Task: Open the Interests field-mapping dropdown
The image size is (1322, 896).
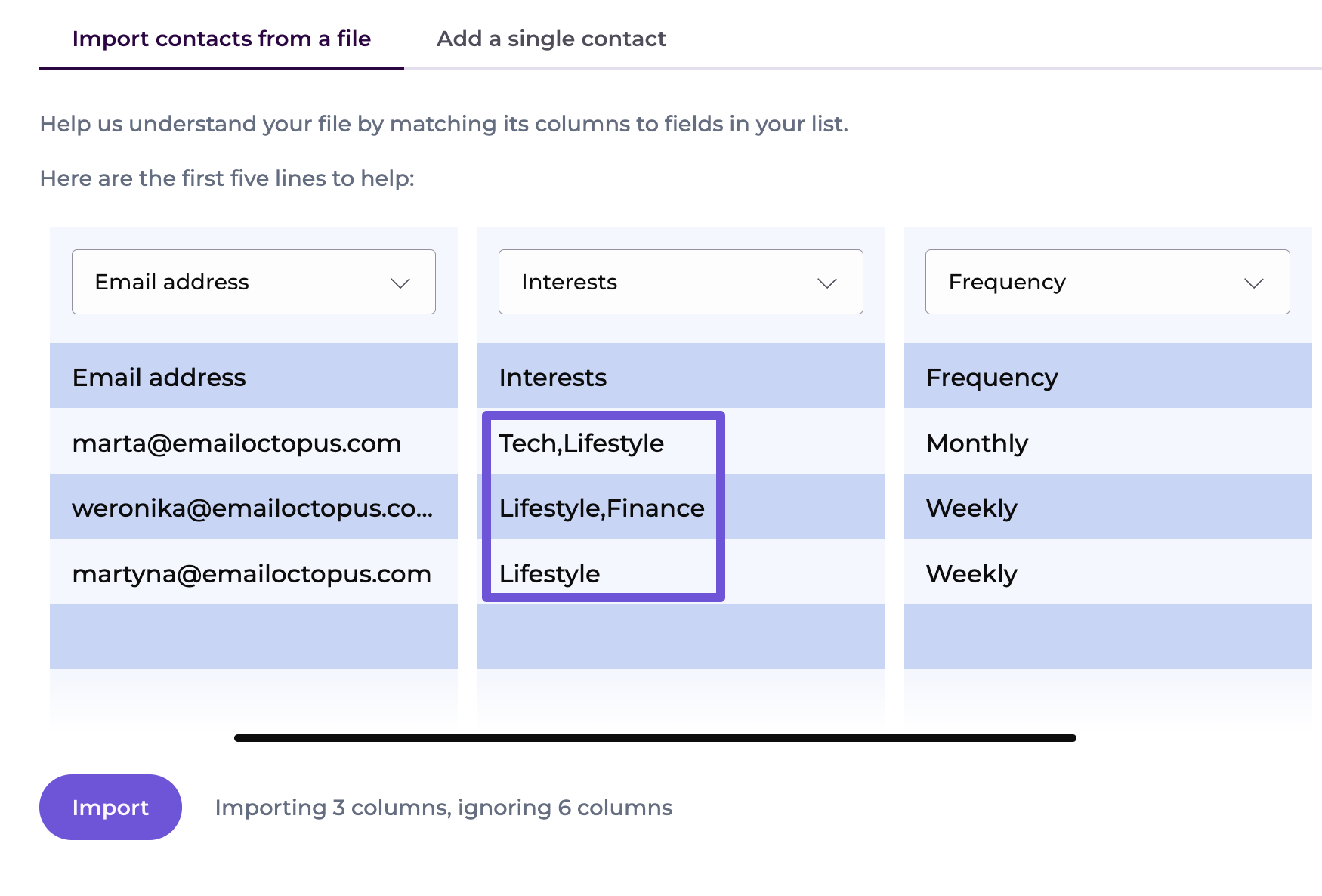Action: 680,282
